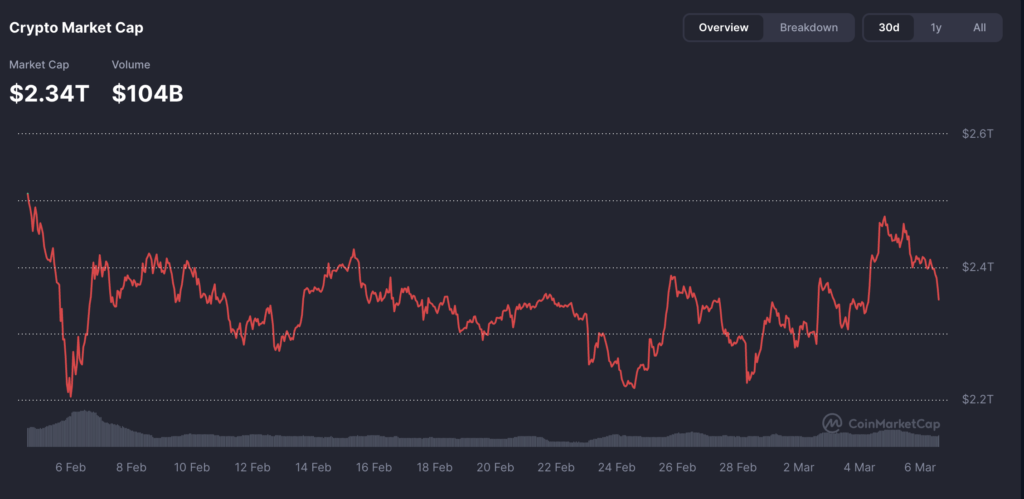Click the line's peak near 4 Mar
Viewport: 1024px width, 499px height.
point(883,217)
